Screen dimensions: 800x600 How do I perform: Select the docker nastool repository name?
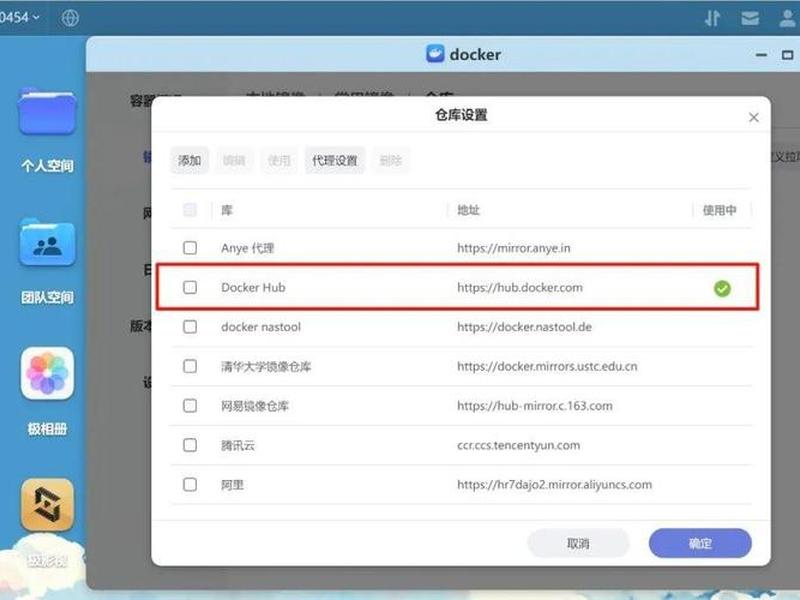coord(261,327)
